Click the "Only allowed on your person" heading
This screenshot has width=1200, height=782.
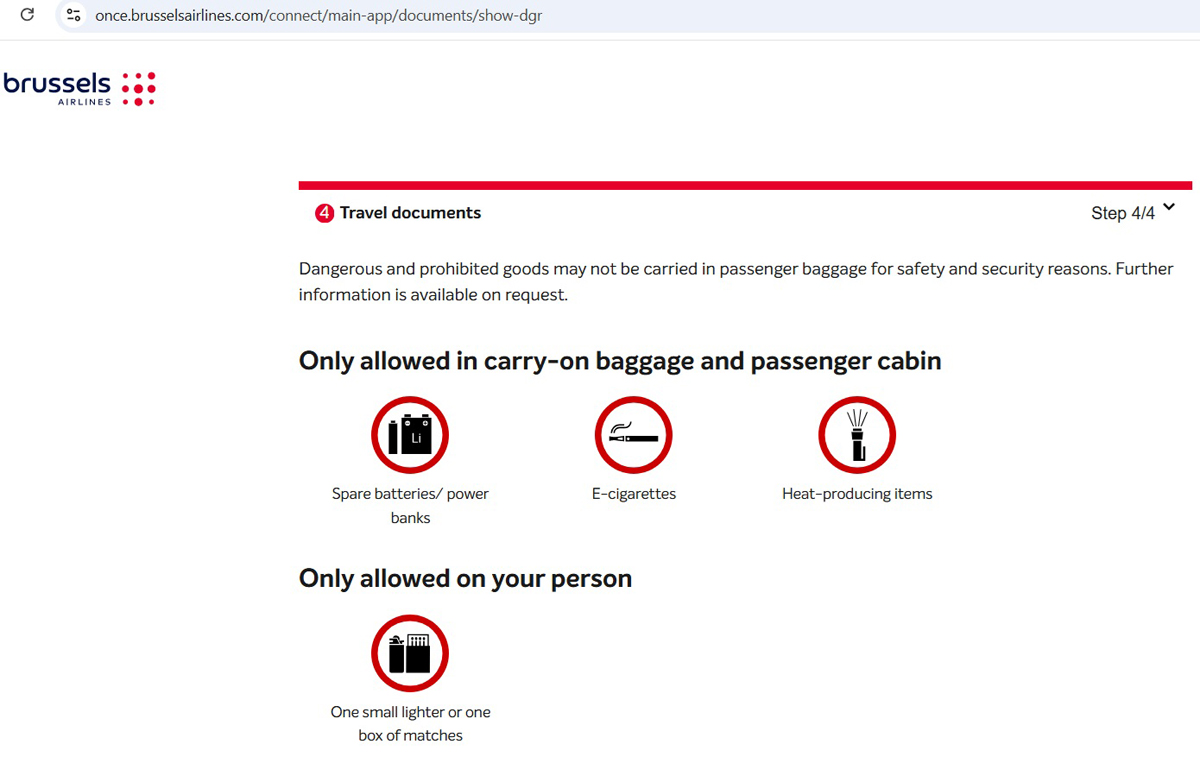pos(465,579)
